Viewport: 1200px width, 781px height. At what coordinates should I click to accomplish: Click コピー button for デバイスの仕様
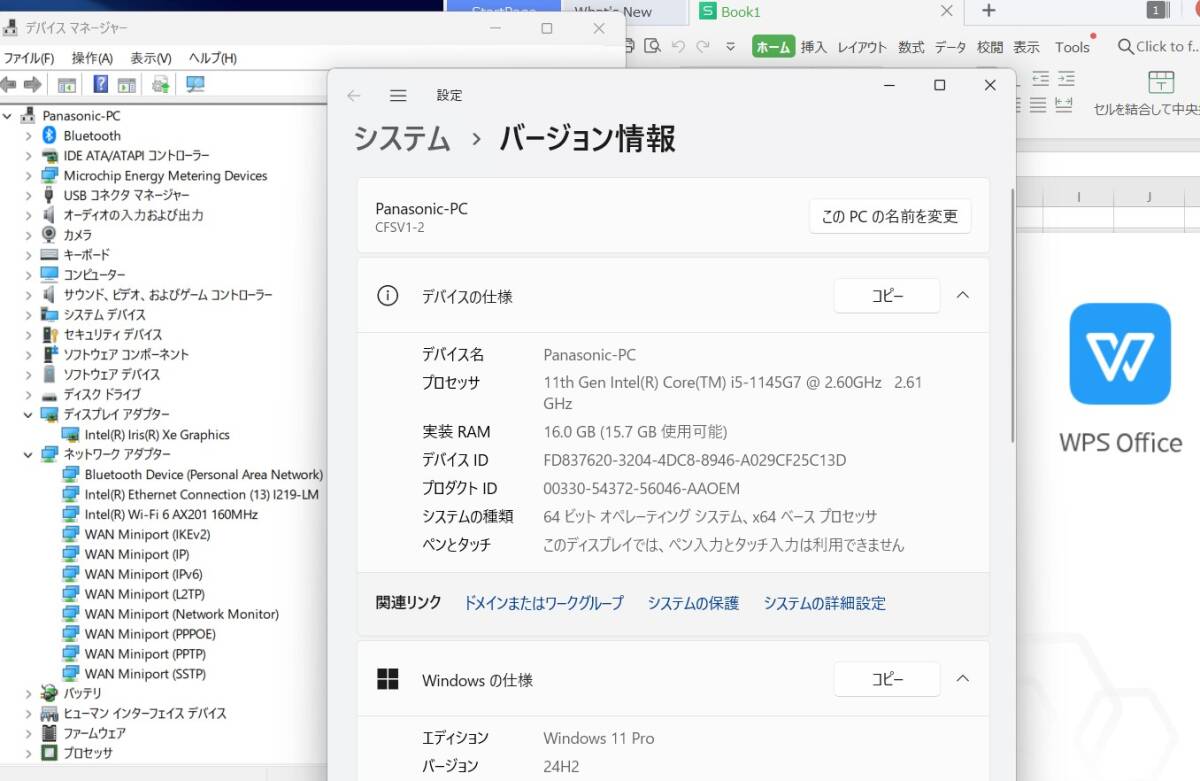click(x=887, y=296)
